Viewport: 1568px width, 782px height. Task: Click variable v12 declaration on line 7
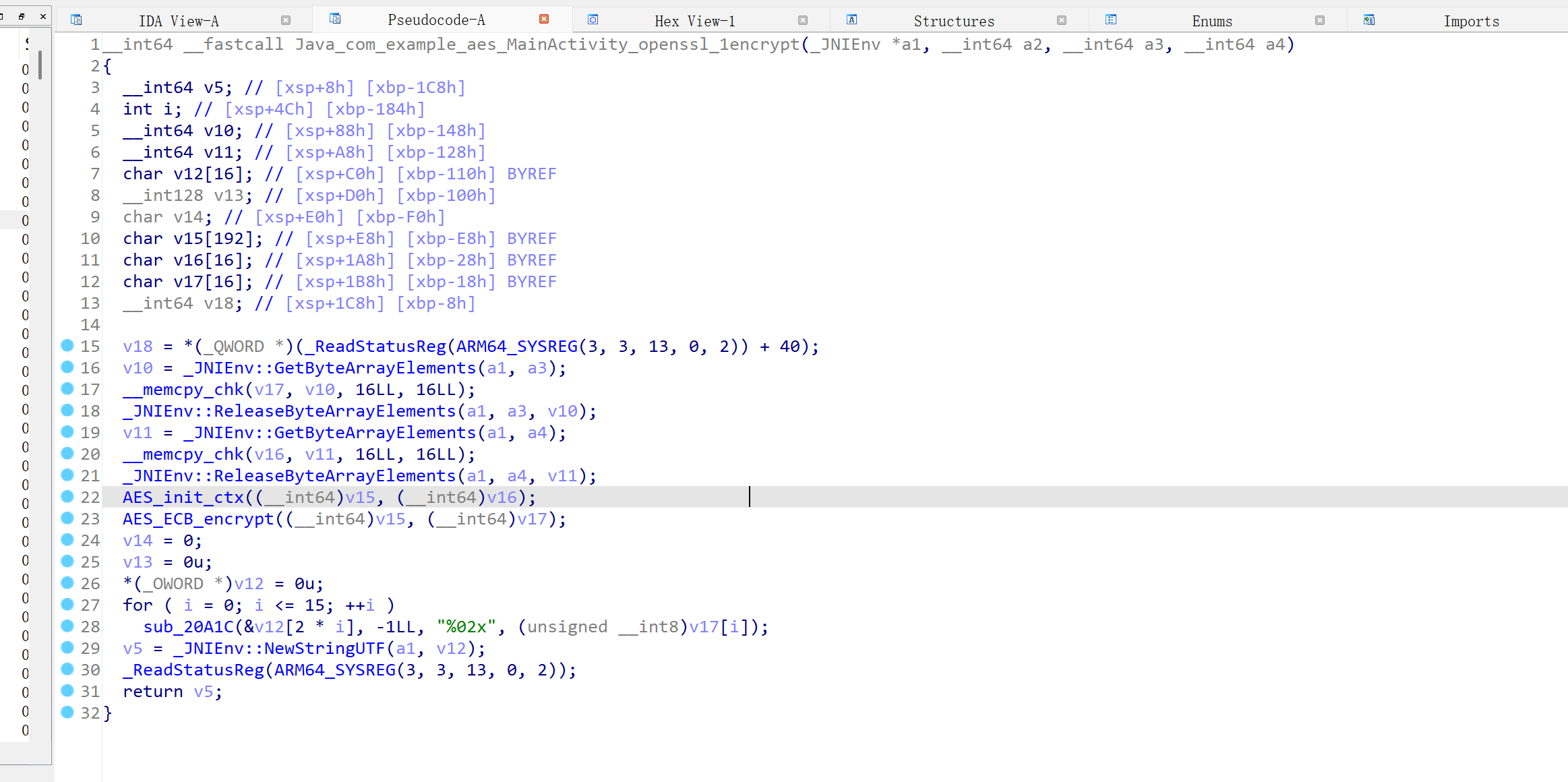(x=188, y=174)
